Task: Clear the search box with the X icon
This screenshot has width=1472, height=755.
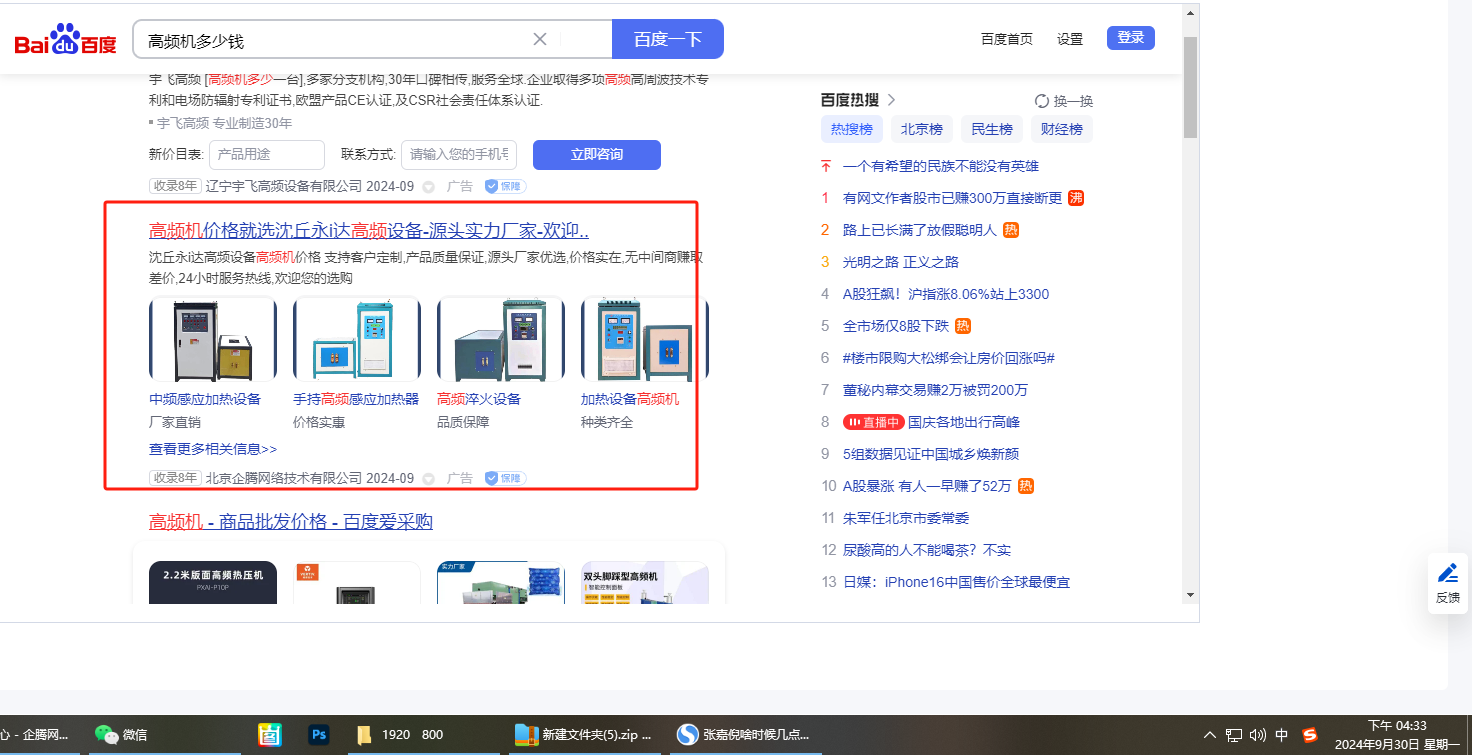Action: pyautogui.click(x=540, y=40)
